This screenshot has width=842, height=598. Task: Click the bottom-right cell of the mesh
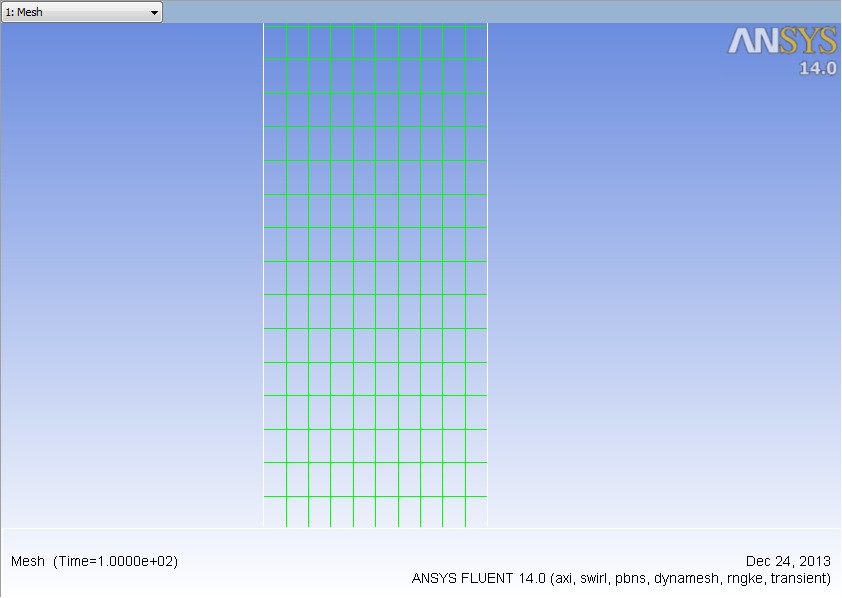[476, 511]
